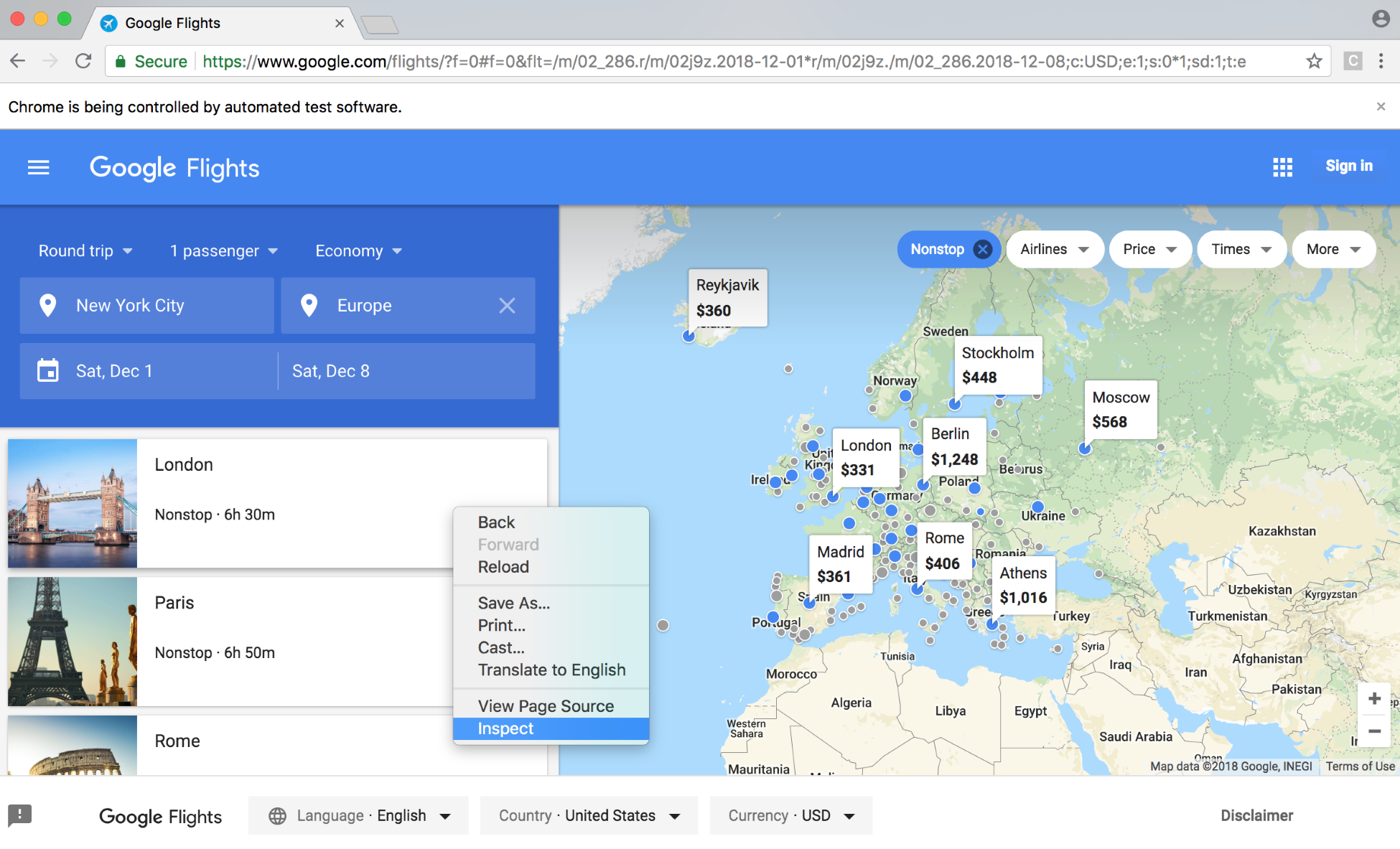Image resolution: width=1400 pixels, height=849 pixels.
Task: Choose Save As... in context menu
Action: coord(551,604)
